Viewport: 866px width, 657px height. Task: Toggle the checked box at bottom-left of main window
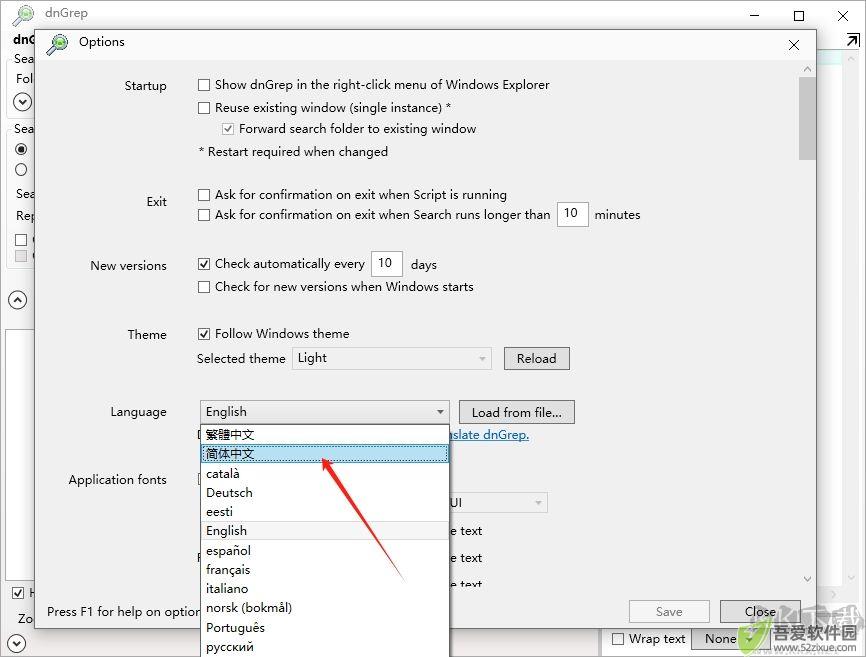(18, 593)
